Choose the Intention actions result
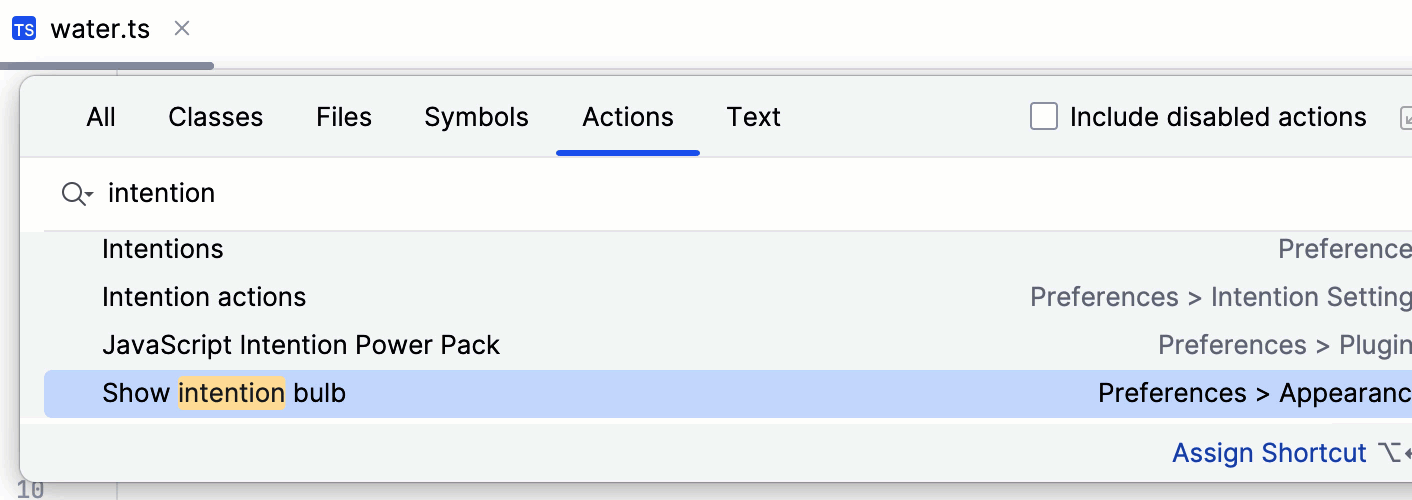The height and width of the screenshot is (500, 1412). pos(204,297)
